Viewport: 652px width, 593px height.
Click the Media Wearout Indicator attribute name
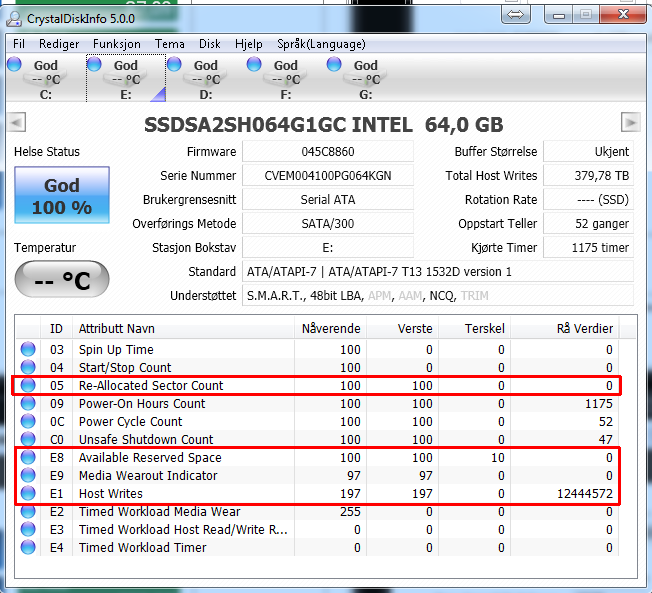[x=148, y=476]
